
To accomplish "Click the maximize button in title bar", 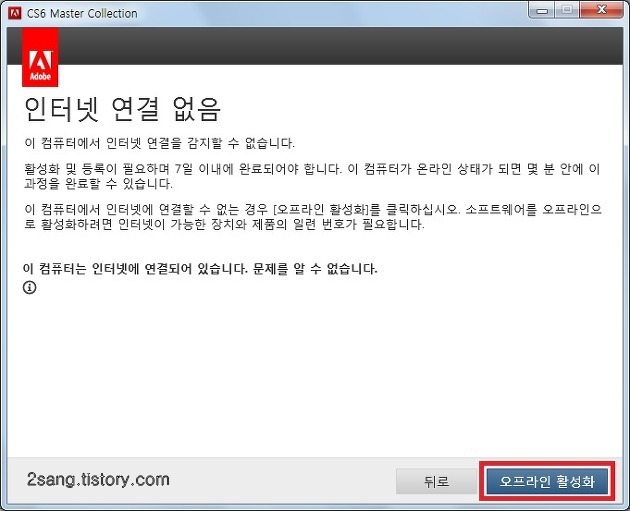I will click(x=567, y=10).
